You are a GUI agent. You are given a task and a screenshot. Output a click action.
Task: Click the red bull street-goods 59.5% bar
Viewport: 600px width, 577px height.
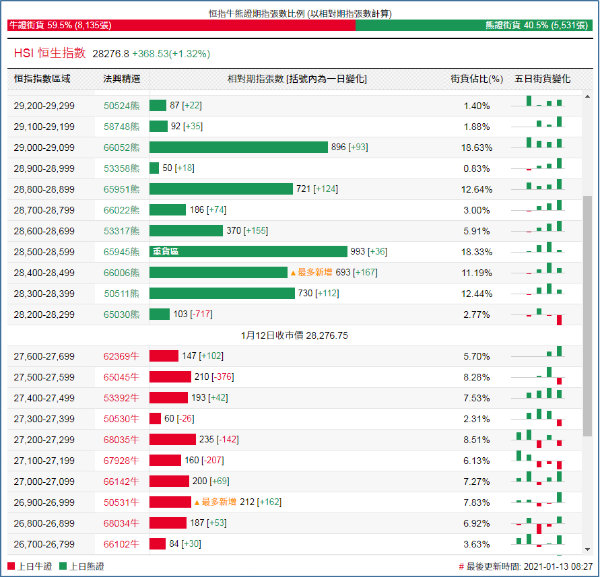(181, 25)
